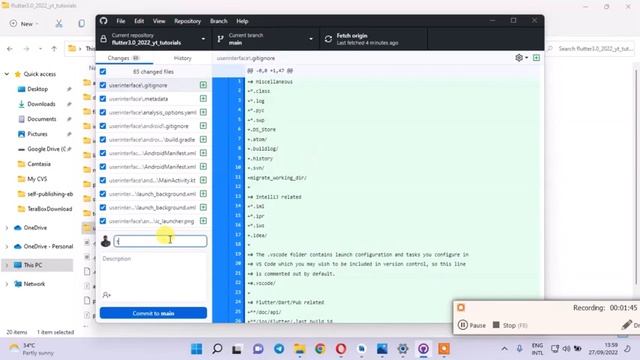Uncheck userinterface\android\.gitignore checkbox

103,126
